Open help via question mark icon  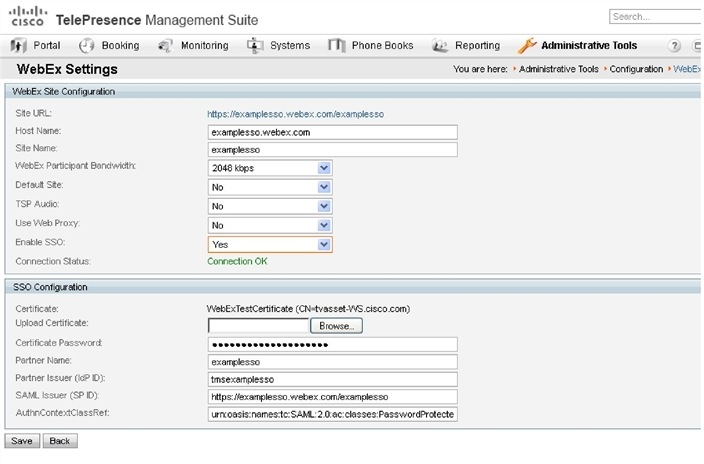coord(674,45)
